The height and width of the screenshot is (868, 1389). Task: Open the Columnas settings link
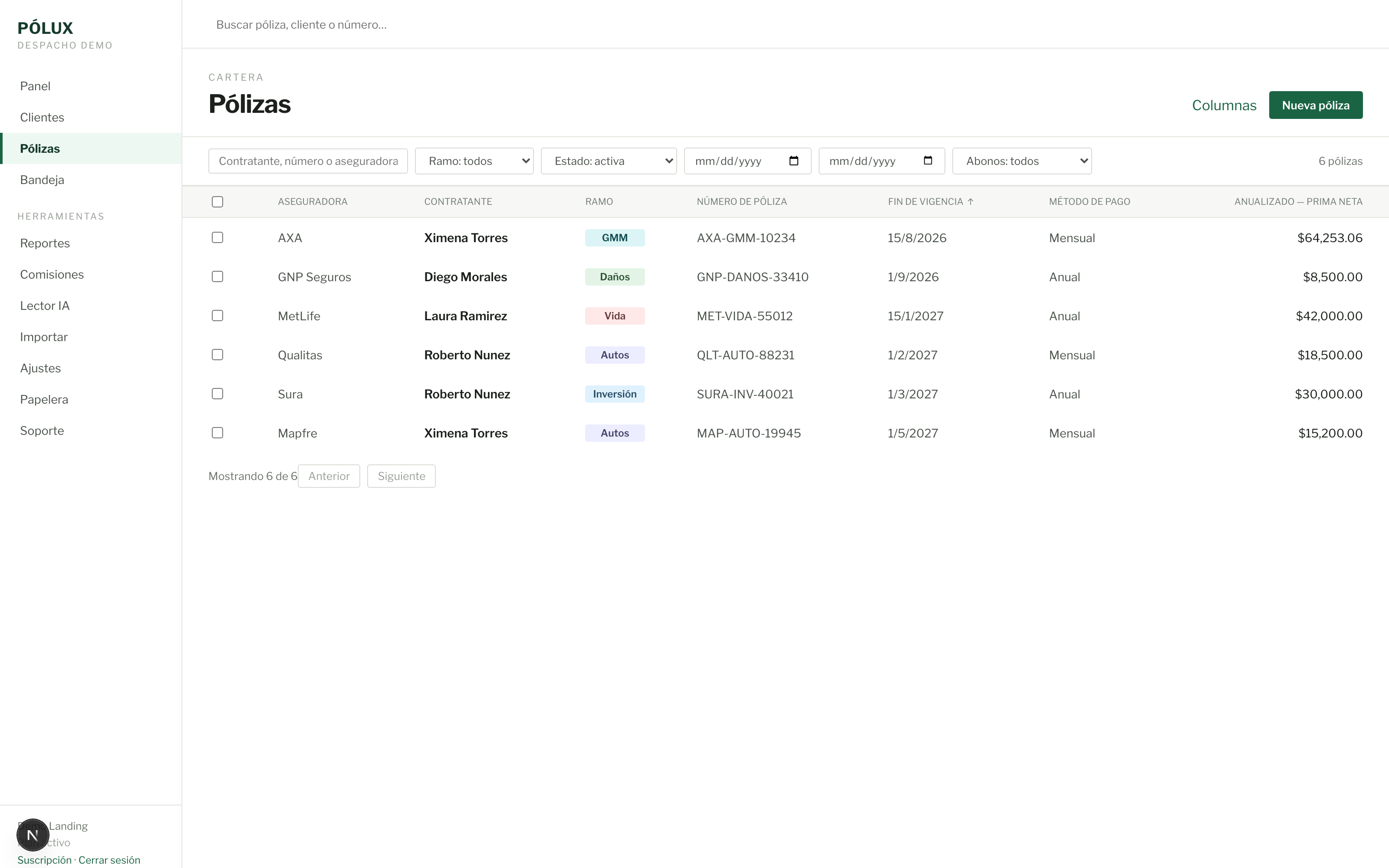point(1224,105)
